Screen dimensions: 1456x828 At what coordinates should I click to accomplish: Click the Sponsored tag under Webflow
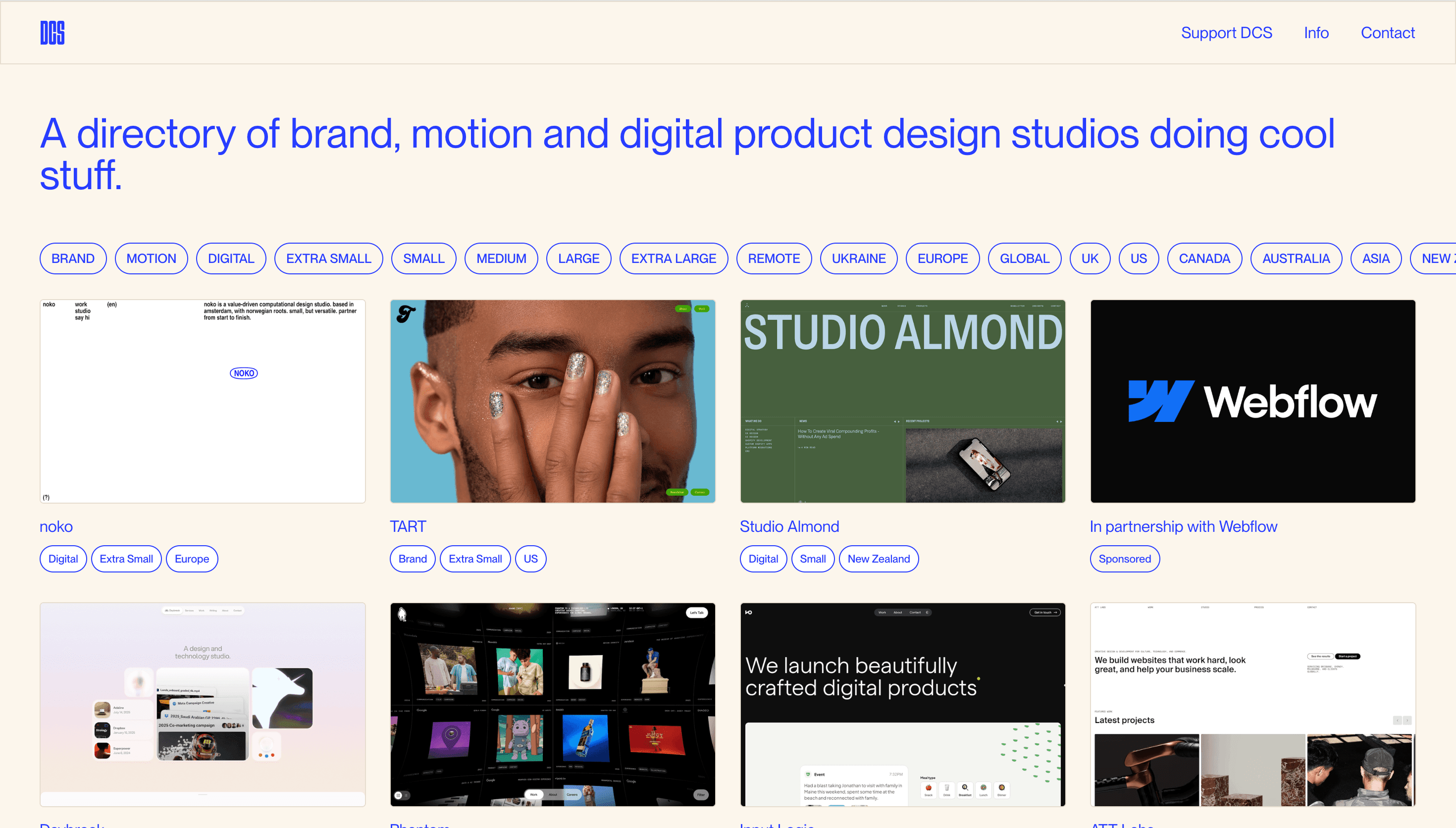pyautogui.click(x=1124, y=559)
